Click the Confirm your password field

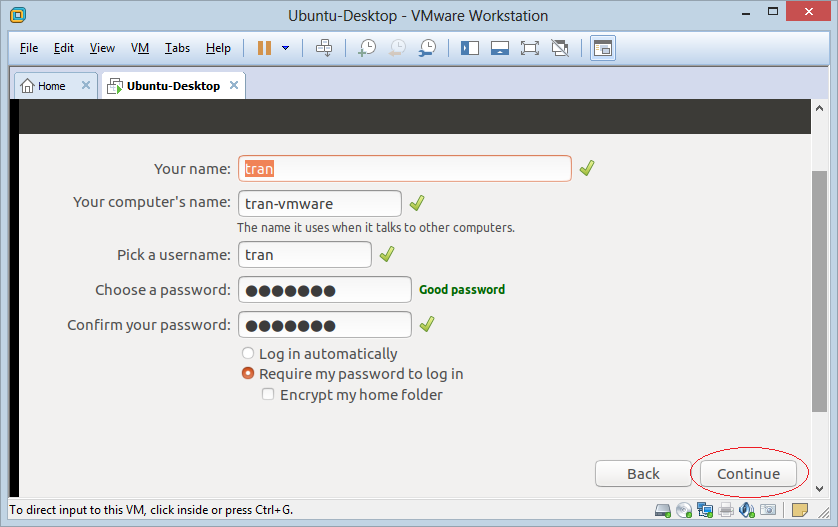(x=325, y=325)
